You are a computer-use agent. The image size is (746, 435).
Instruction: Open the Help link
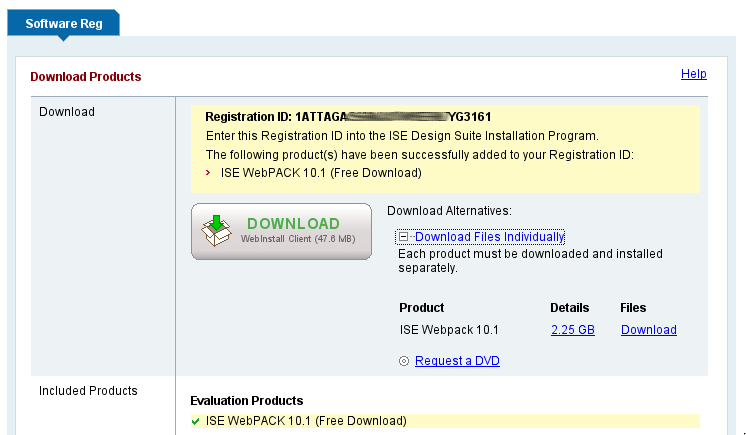coord(693,74)
